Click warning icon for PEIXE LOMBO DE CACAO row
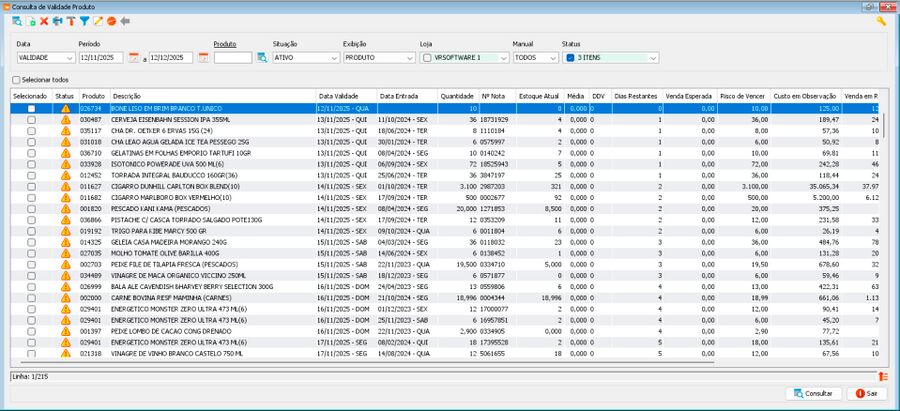 pos(65,331)
